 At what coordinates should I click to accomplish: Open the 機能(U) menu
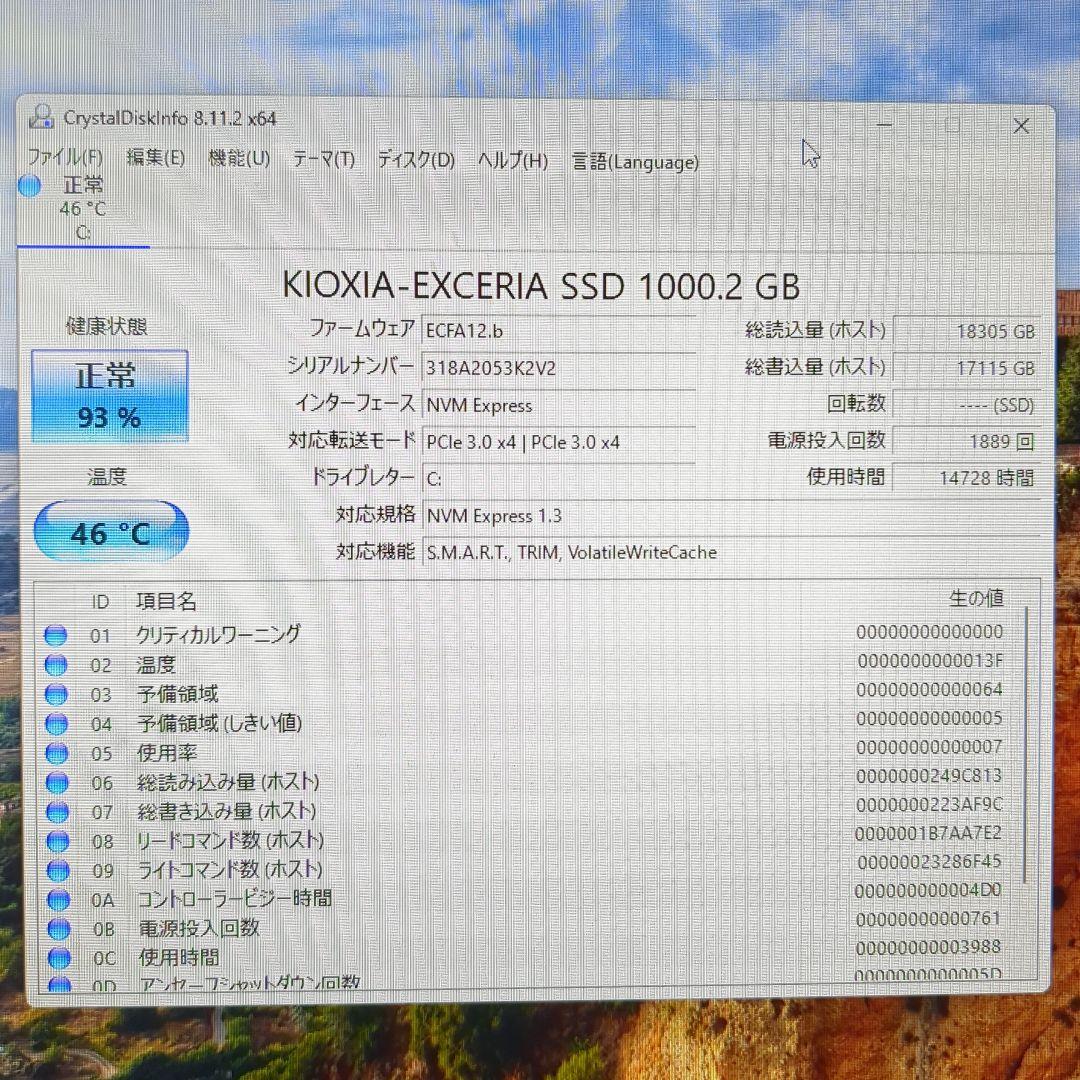(239, 157)
